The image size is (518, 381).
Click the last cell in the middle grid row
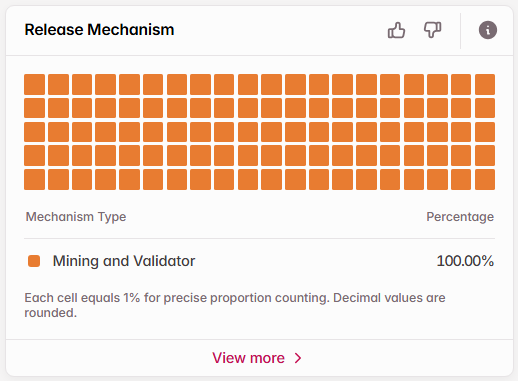485,132
